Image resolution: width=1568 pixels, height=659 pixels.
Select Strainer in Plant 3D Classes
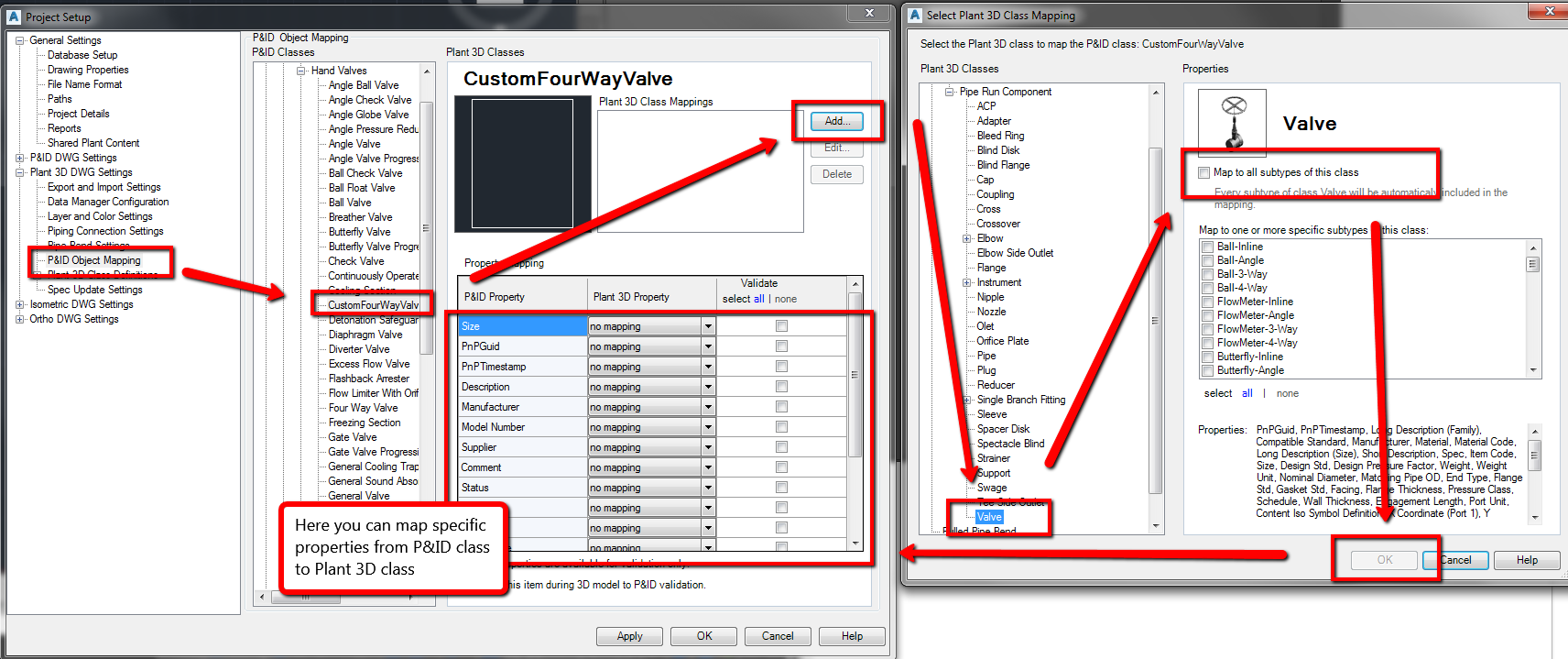click(x=993, y=458)
